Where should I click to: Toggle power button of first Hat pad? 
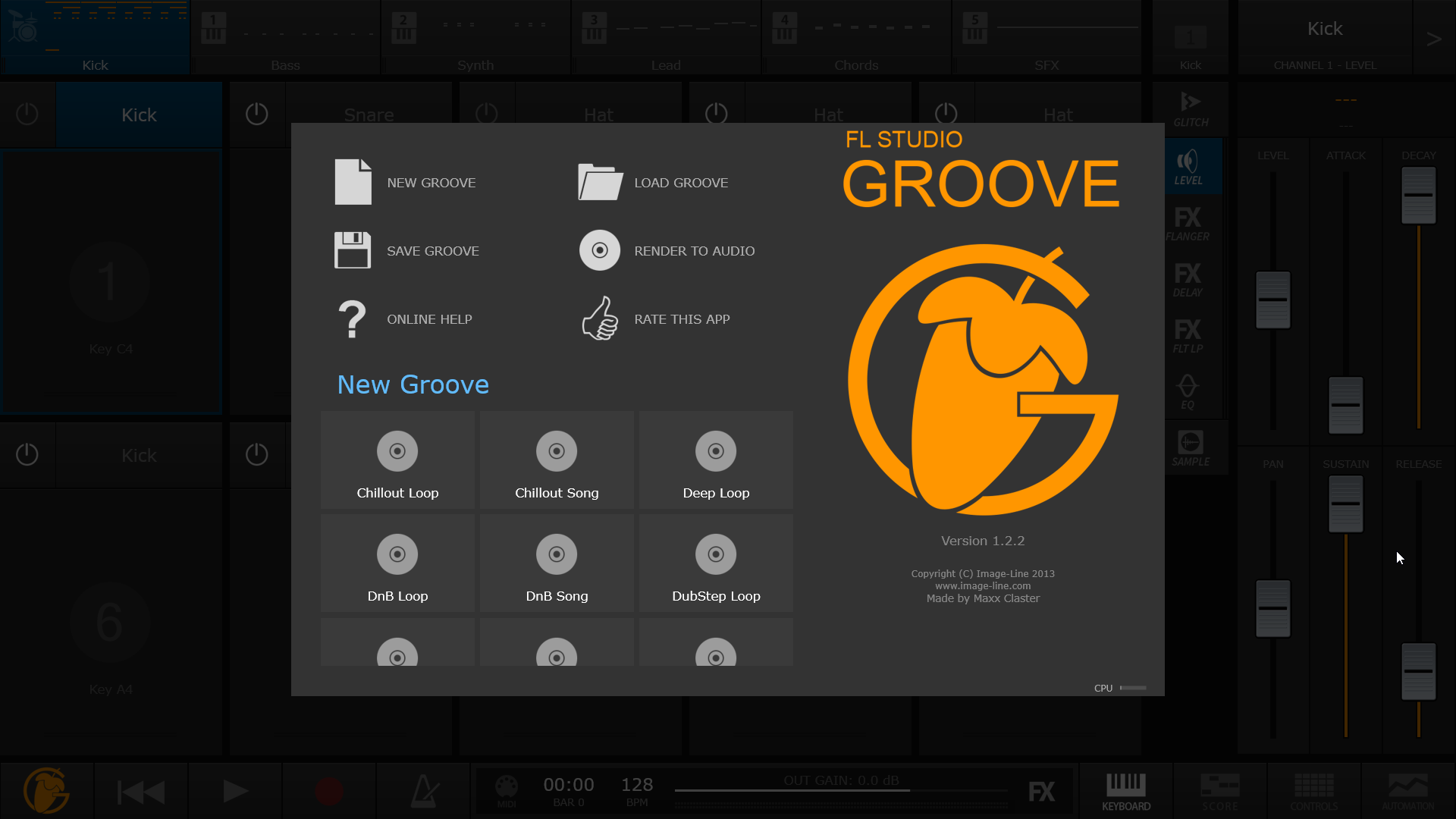coord(487,114)
